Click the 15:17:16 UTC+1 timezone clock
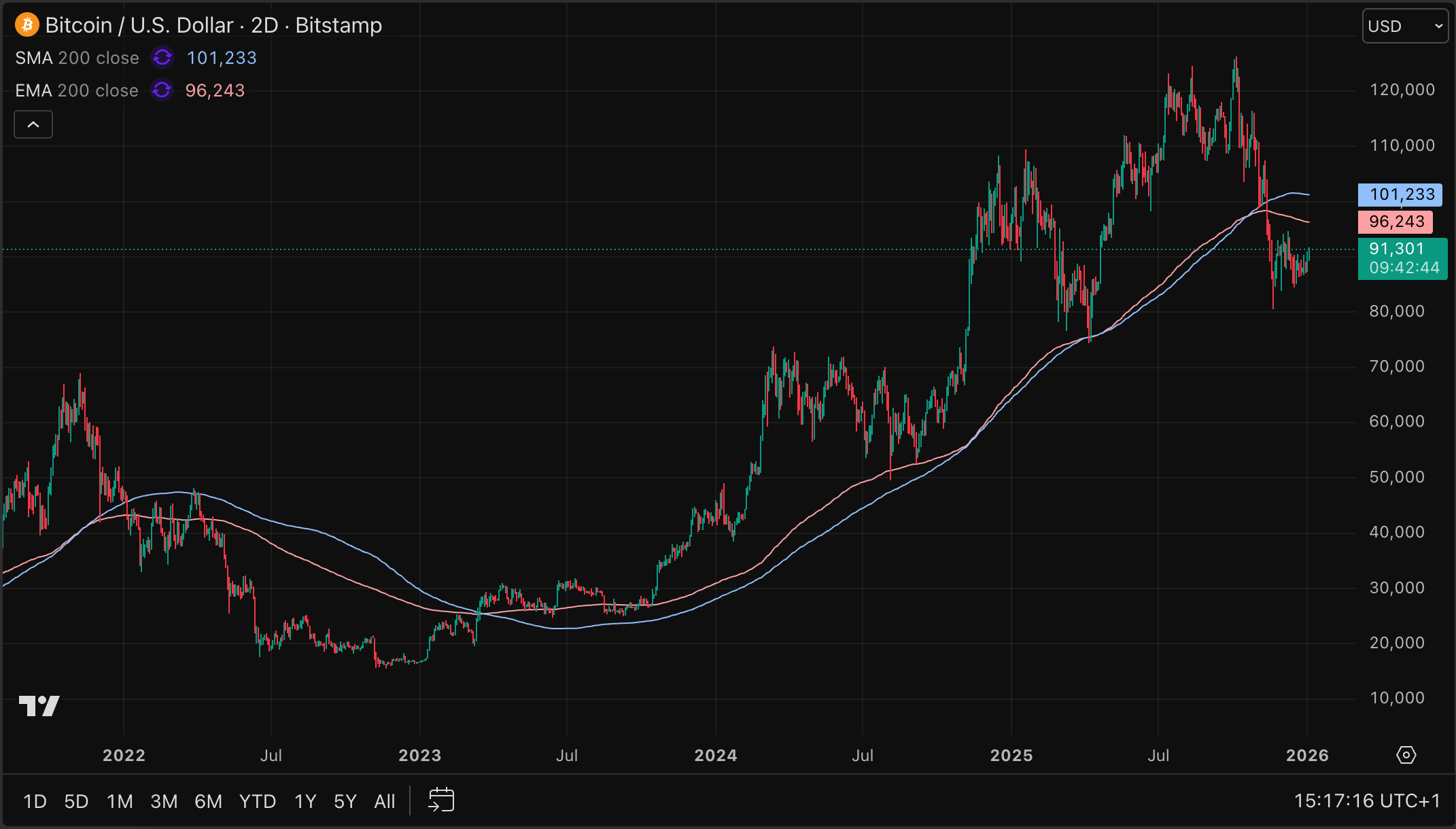The image size is (1456, 829). click(x=1366, y=801)
